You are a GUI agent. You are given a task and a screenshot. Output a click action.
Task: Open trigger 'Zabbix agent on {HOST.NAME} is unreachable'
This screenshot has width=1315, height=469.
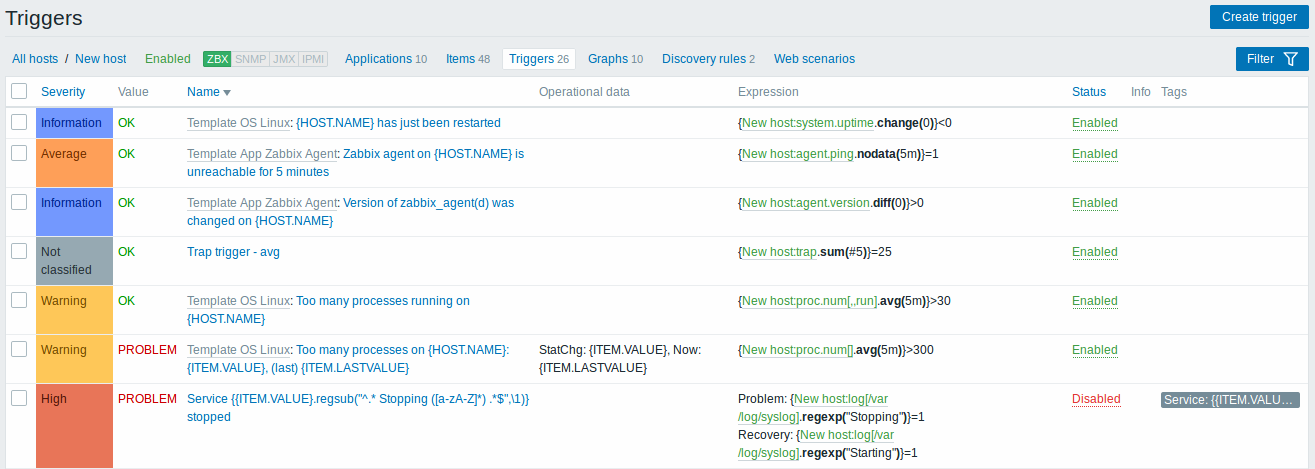coord(356,163)
